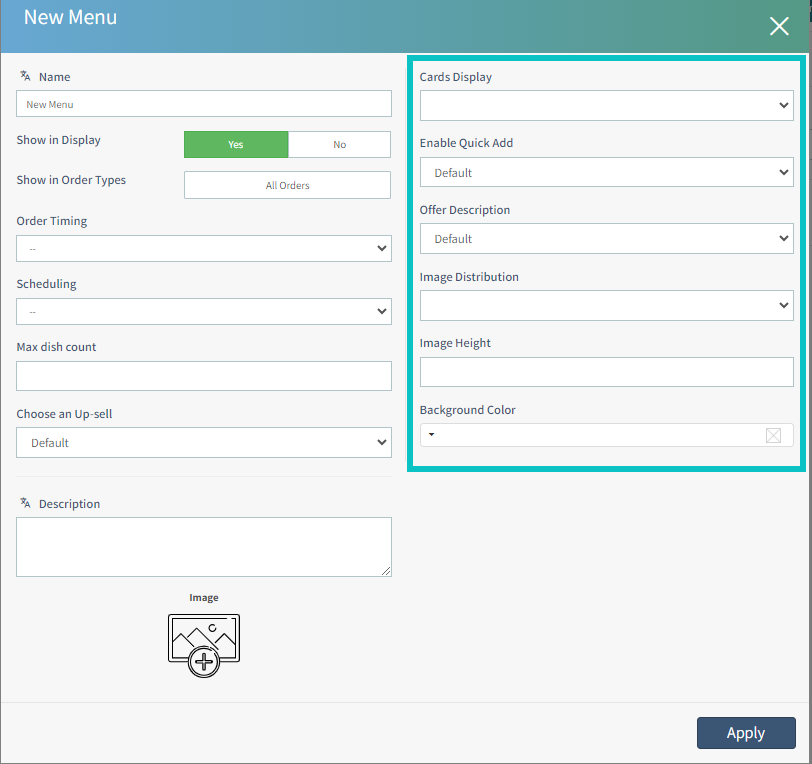Viewport: 812px width, 764px height.
Task: Click the All Orders button
Action: pos(287,185)
